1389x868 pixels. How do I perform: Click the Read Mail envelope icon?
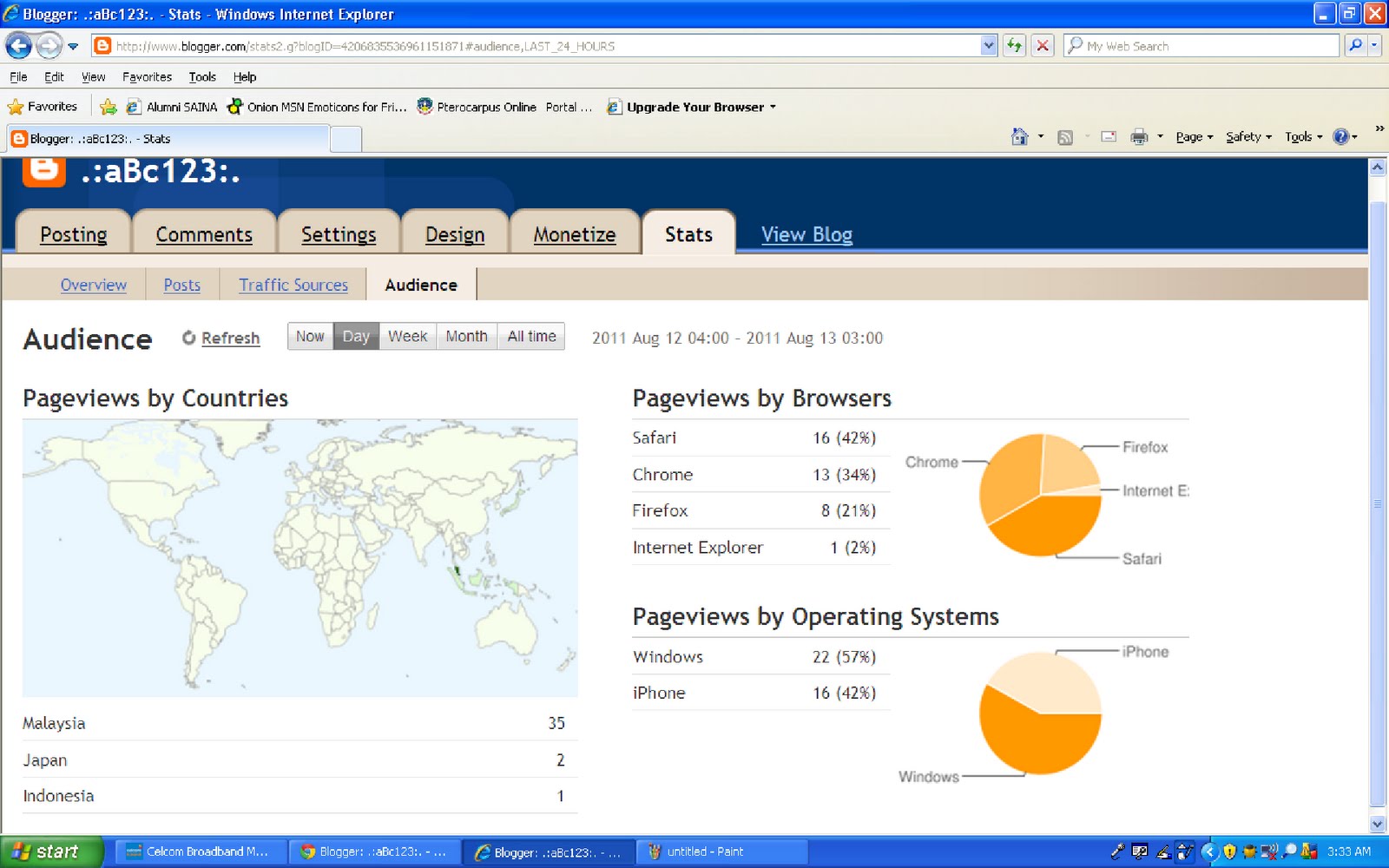pyautogui.click(x=1109, y=136)
